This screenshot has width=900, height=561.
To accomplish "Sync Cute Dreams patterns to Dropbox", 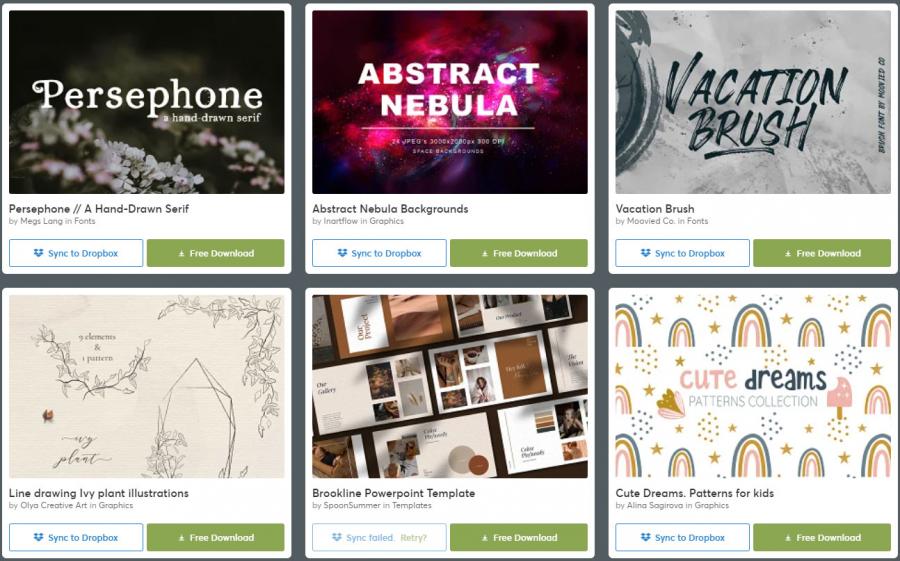I will pyautogui.click(x=682, y=537).
